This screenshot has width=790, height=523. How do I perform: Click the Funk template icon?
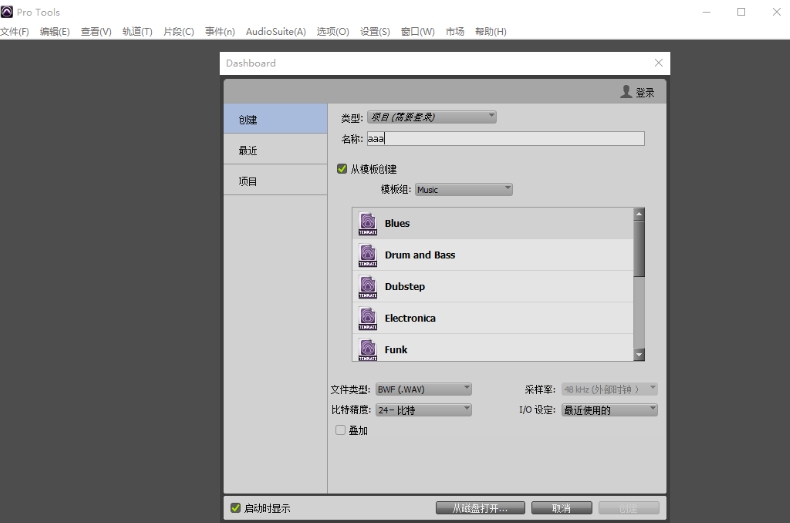[x=368, y=350]
